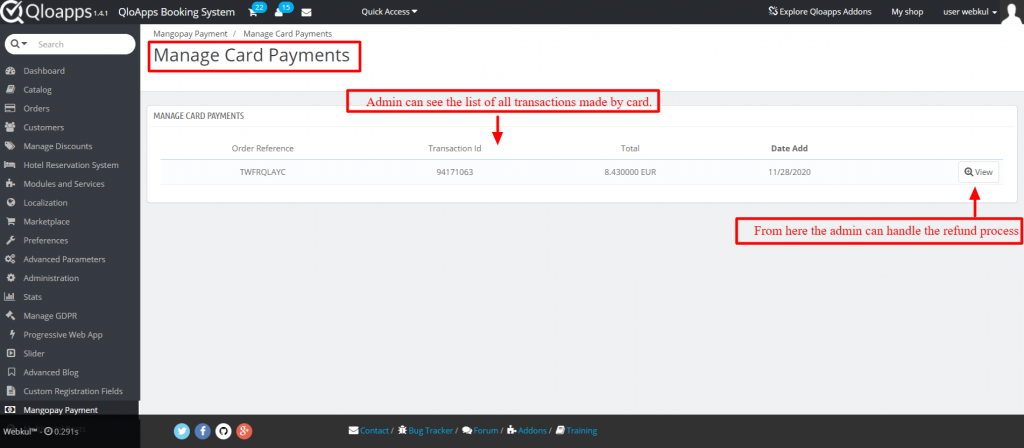Open the Marketplace menu item
Screen dimensions: 1024x448
(46, 221)
